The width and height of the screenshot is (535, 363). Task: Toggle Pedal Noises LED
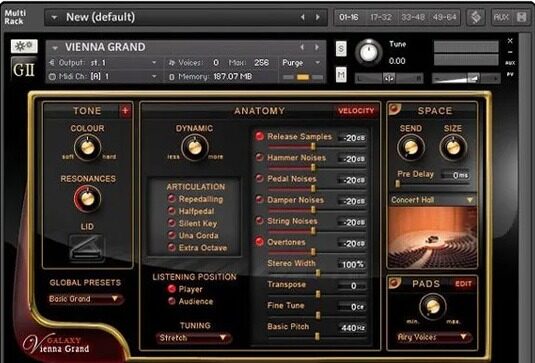(x=260, y=178)
